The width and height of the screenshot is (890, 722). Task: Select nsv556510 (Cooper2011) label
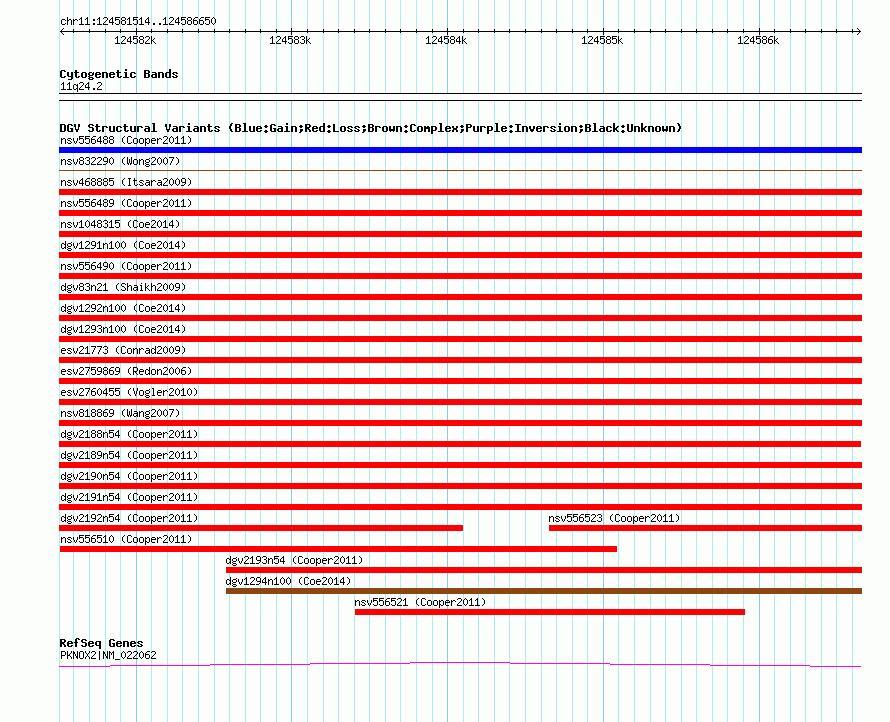(x=126, y=539)
